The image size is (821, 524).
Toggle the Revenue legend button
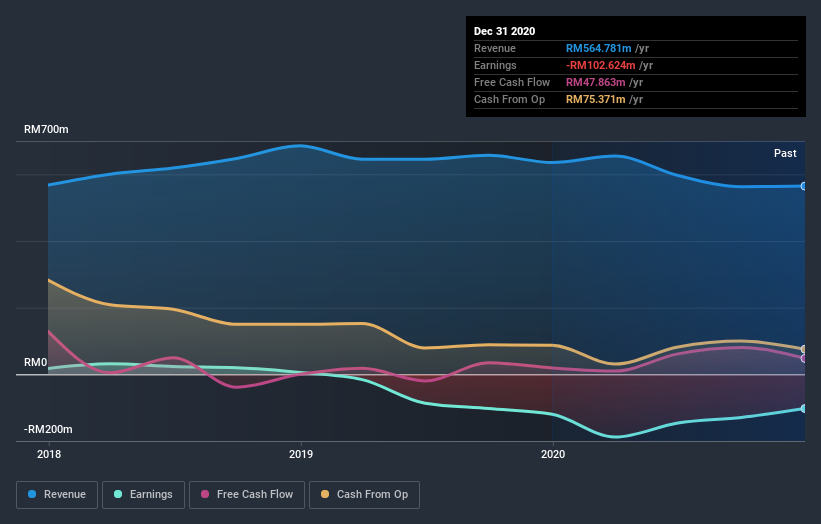point(57,495)
